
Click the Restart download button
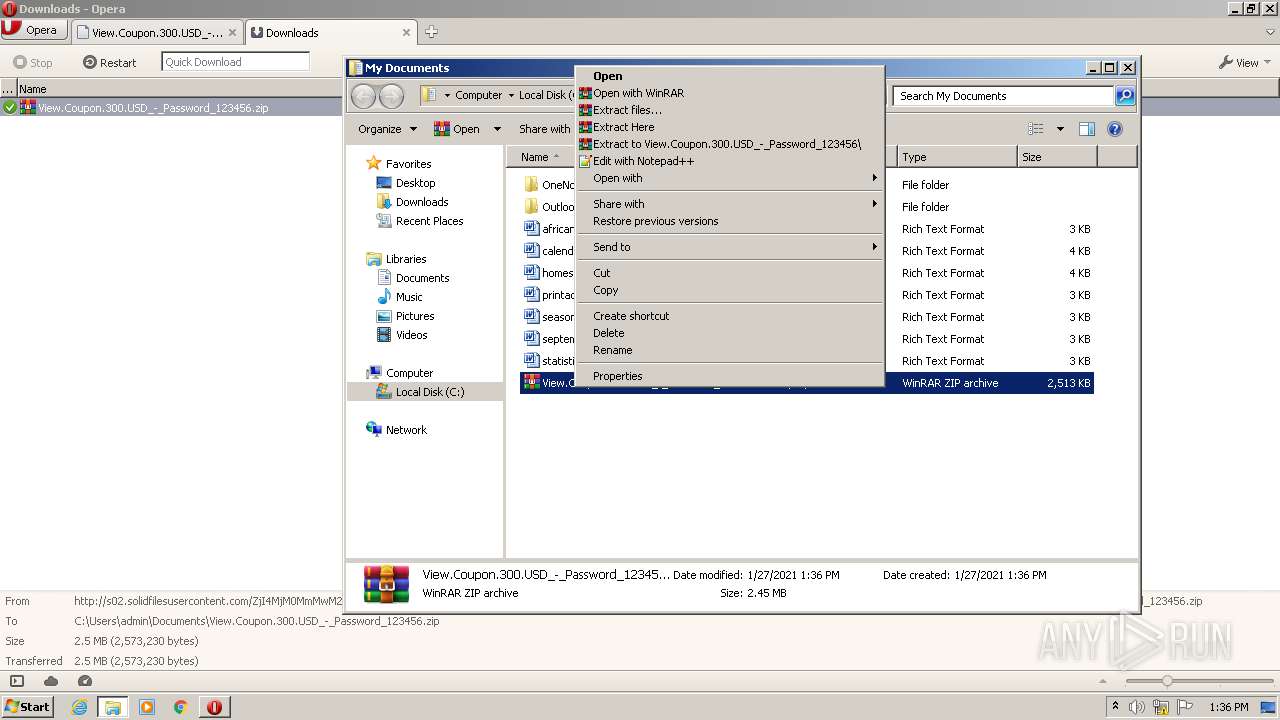[109, 62]
